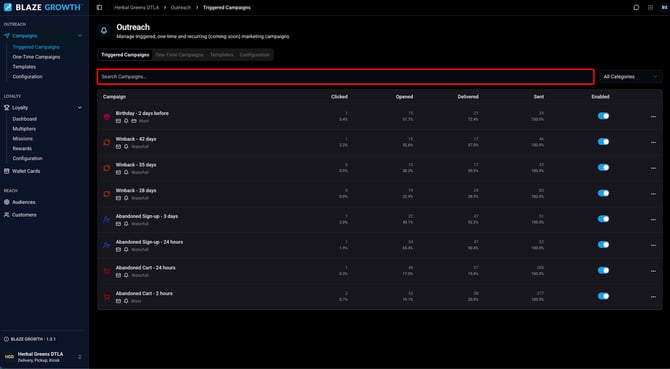This screenshot has width=670, height=369.
Task: Click the Winback - 42 days cycle icon
Action: pos(107,143)
